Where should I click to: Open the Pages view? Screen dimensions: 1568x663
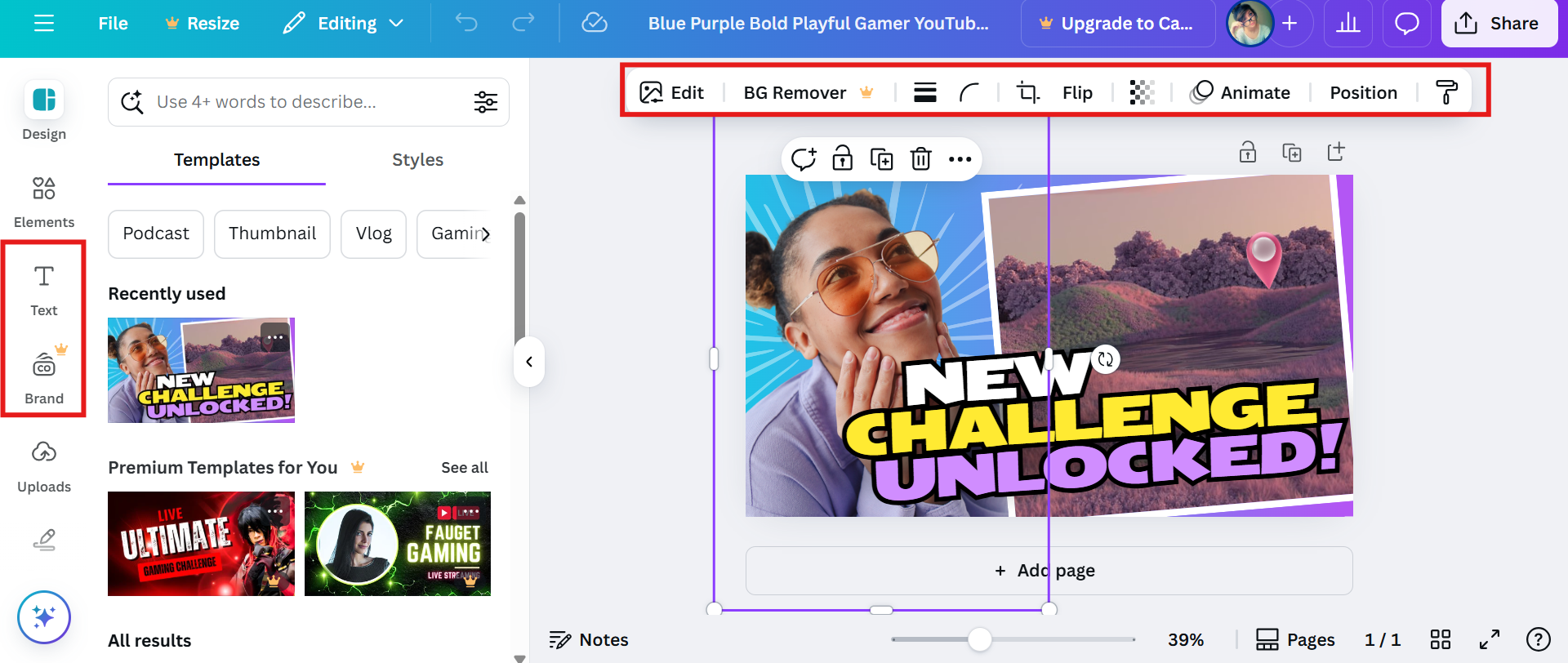(x=1295, y=639)
